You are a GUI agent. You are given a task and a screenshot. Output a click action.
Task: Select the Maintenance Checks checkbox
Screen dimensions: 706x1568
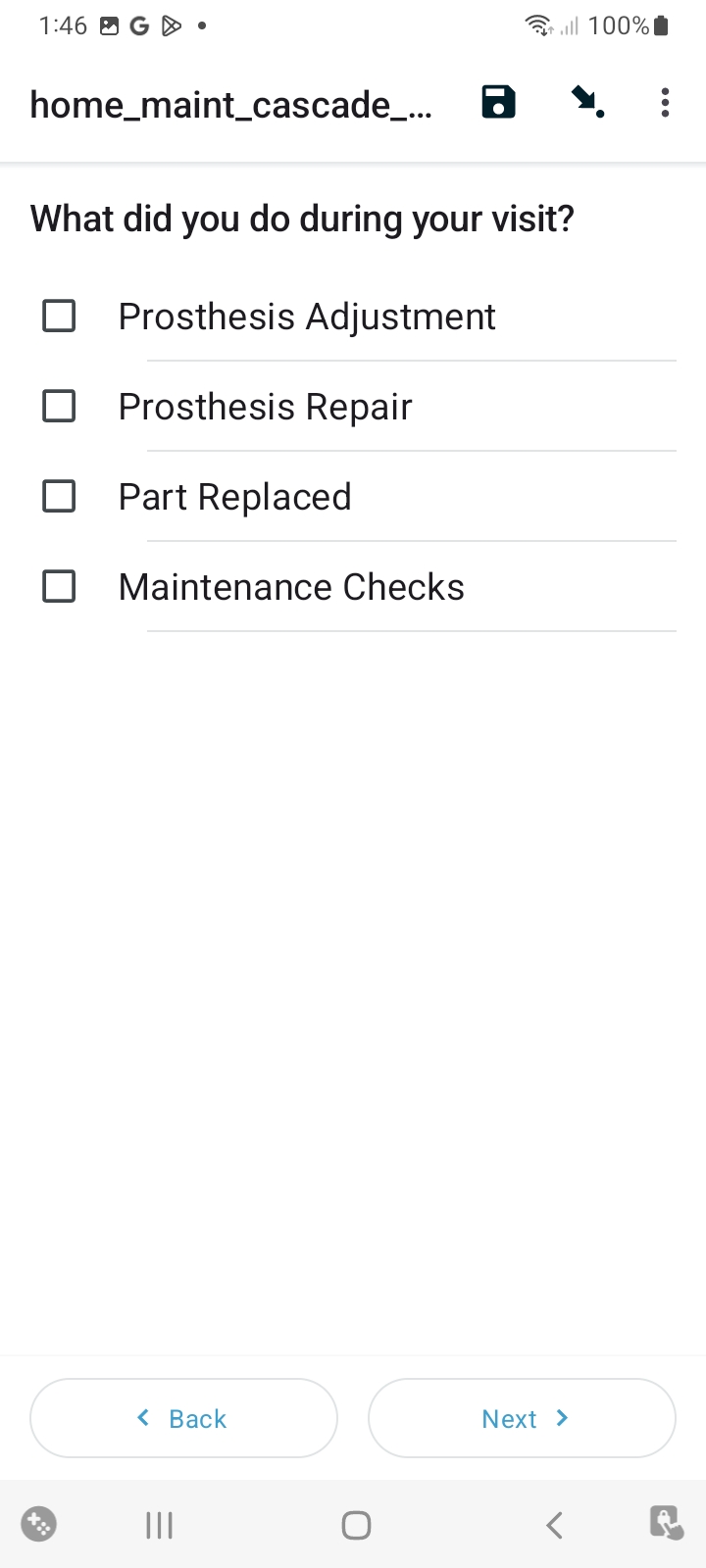tap(59, 587)
